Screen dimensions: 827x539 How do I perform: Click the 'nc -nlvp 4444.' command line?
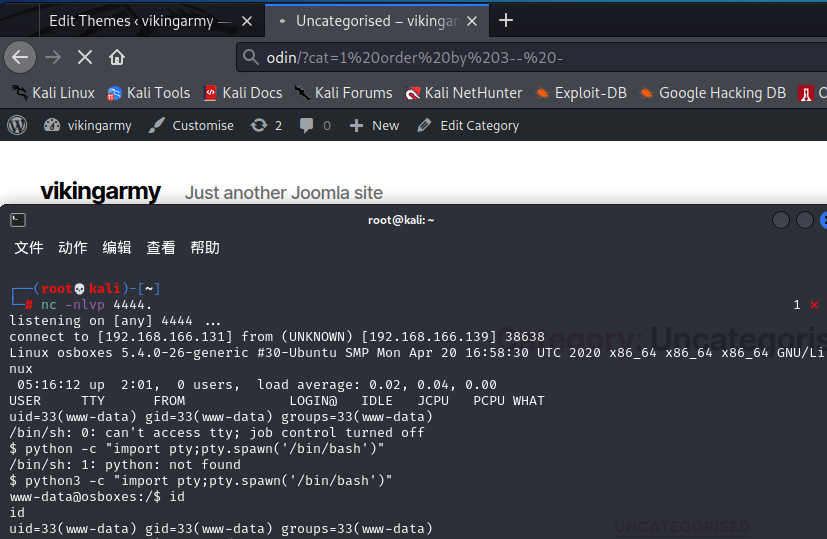(x=96, y=305)
